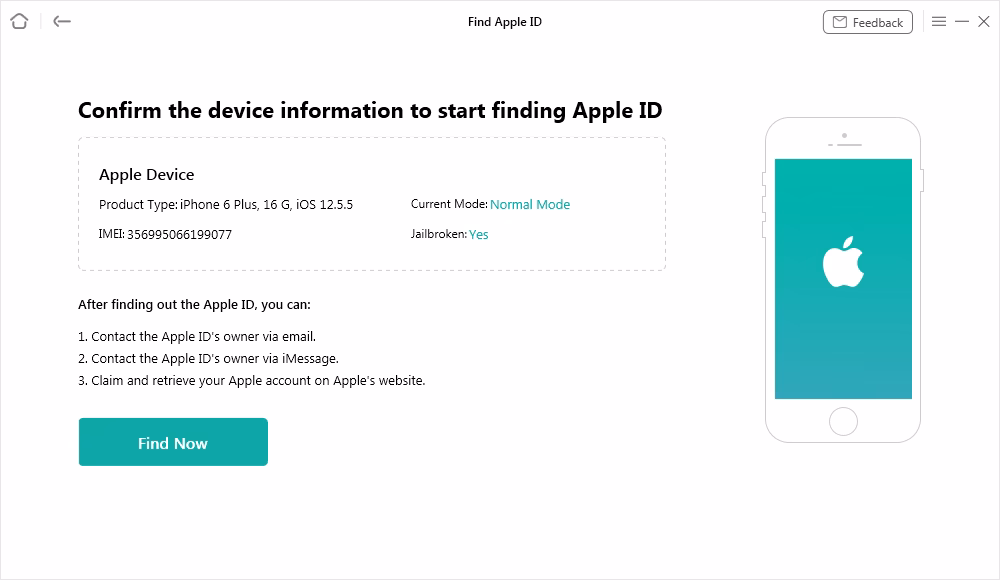Open the hamburger menu icon
The image size is (1000, 580).
pyautogui.click(x=939, y=21)
